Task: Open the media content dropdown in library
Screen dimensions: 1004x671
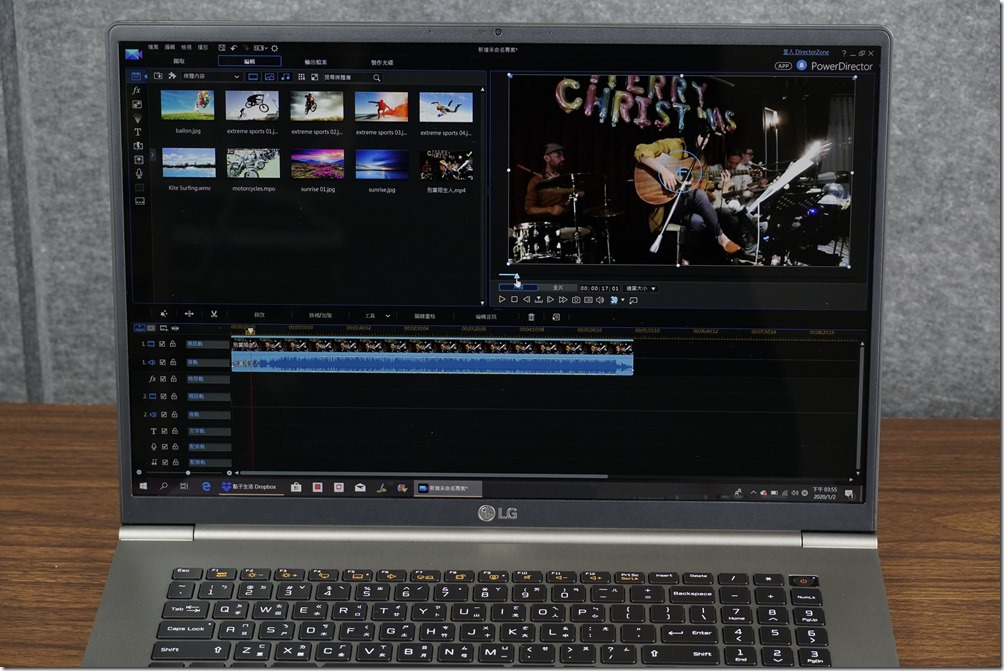Action: coord(211,76)
